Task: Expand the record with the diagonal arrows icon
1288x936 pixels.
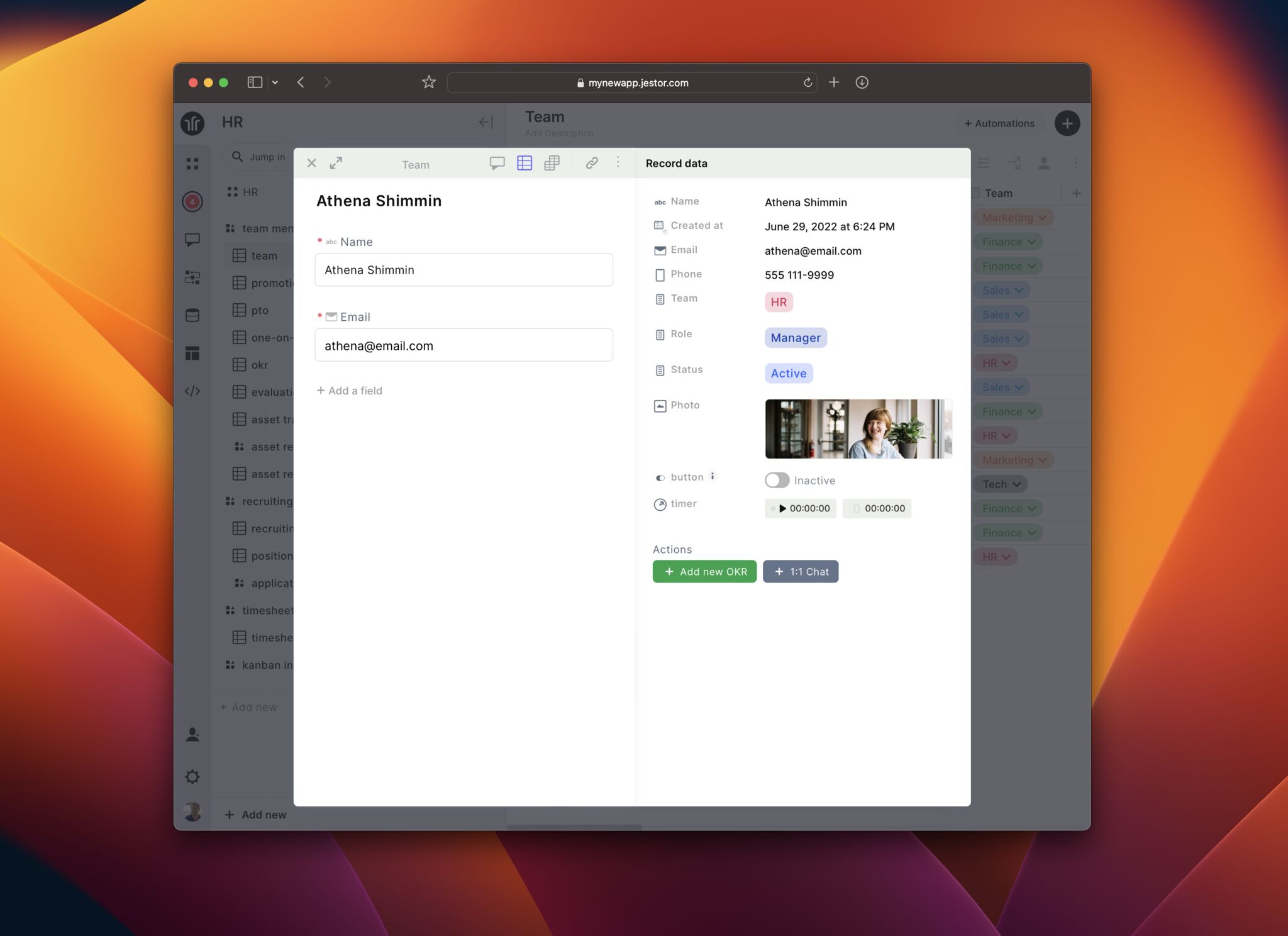Action: 336,164
